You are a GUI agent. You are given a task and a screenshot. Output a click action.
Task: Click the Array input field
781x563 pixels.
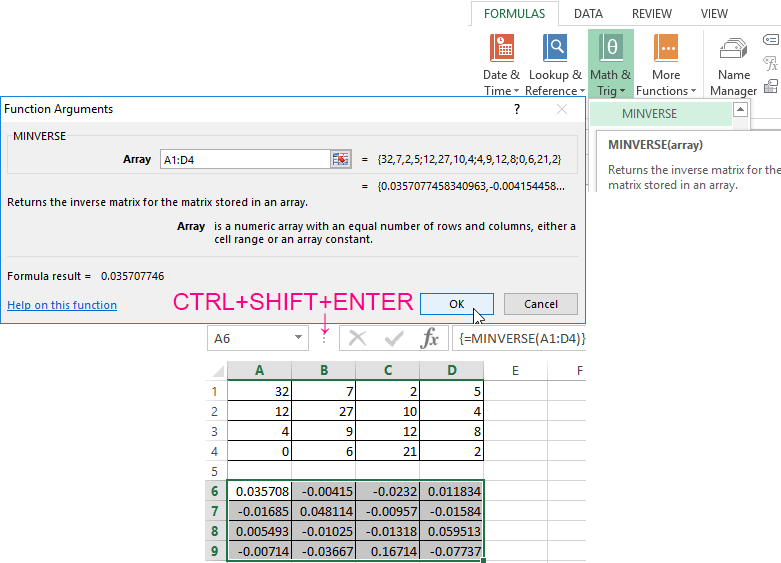pos(244,159)
